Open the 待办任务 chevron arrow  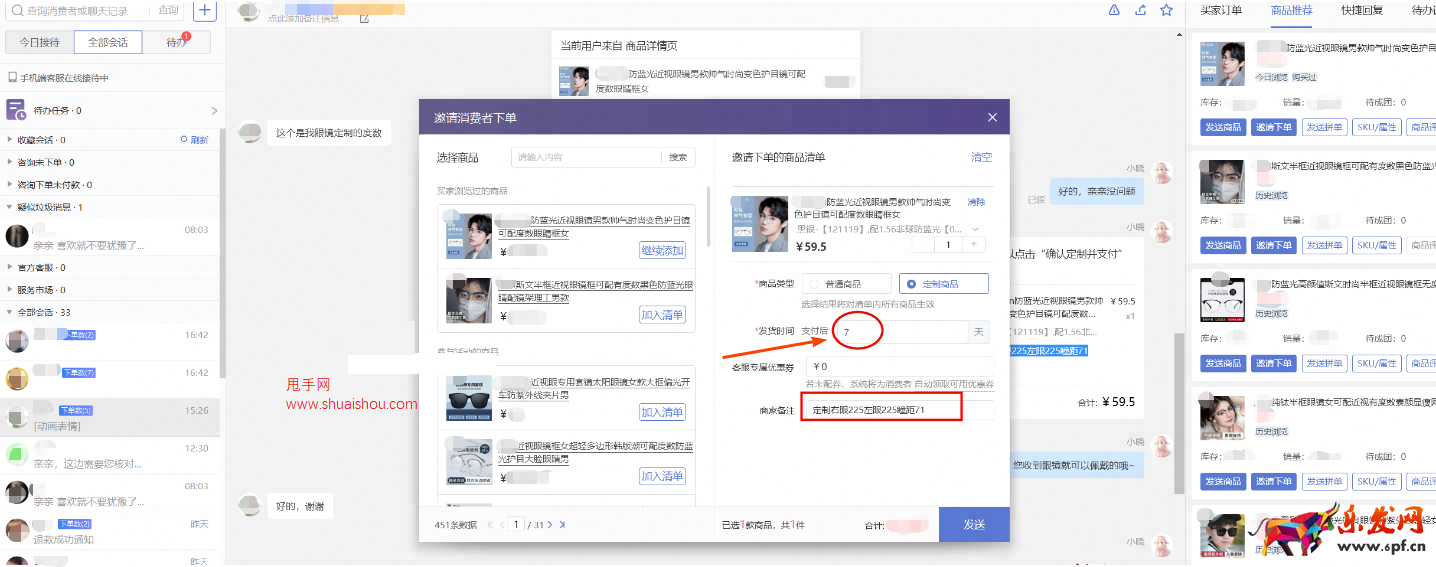point(213,110)
